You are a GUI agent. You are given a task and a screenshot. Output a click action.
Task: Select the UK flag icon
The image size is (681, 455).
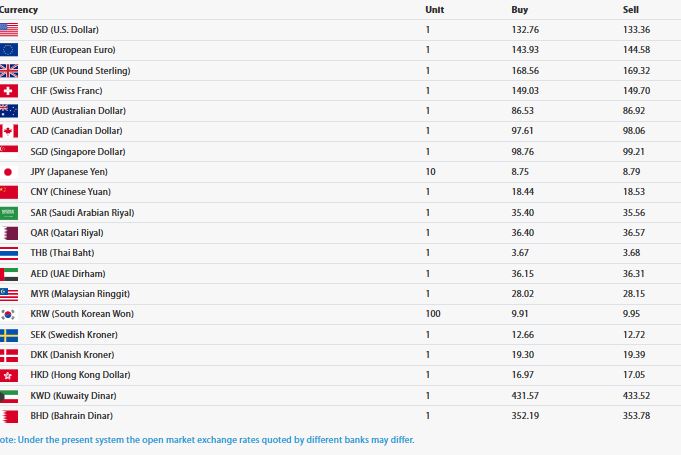coord(9,70)
